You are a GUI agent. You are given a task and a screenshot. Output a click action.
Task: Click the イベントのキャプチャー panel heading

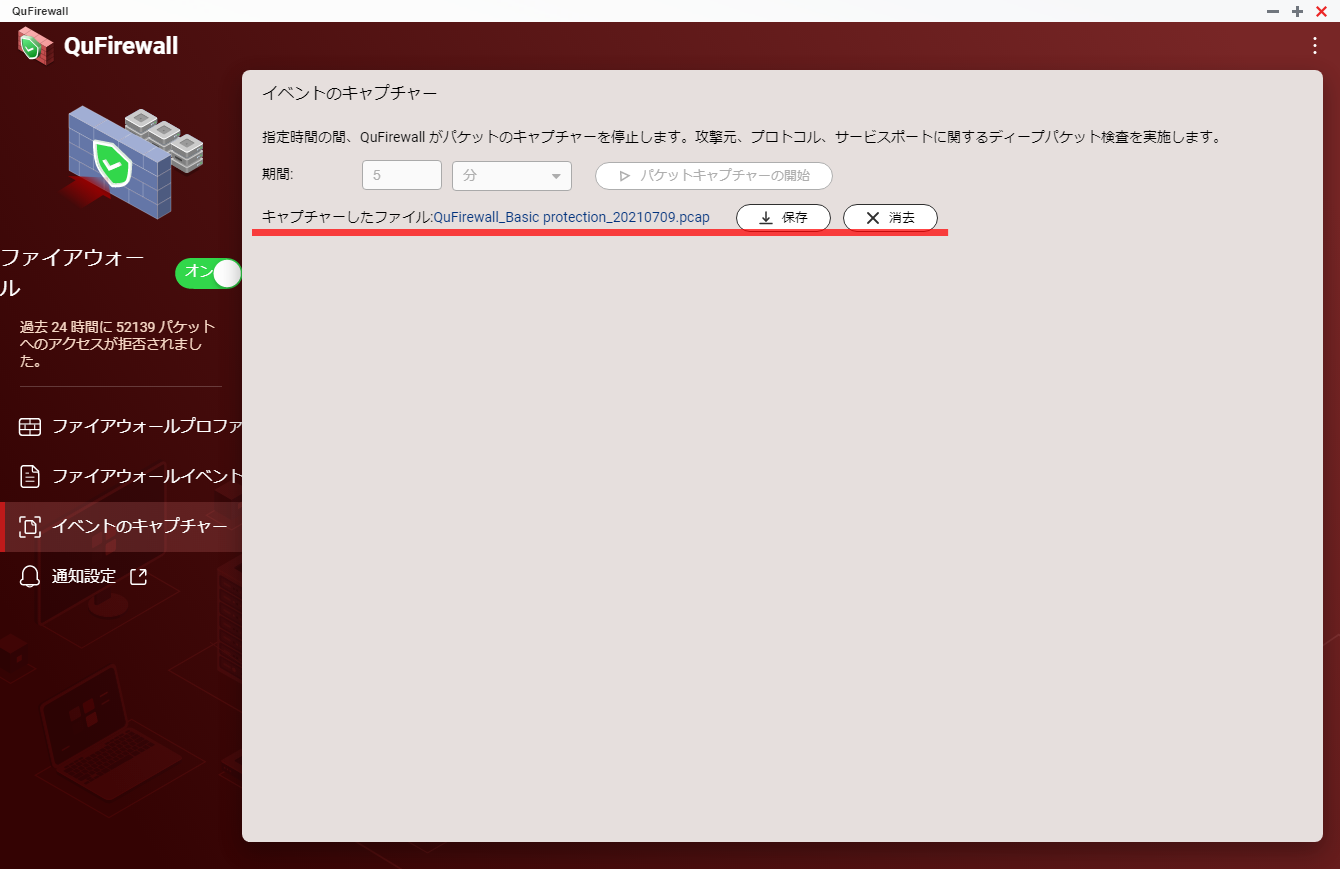(x=349, y=93)
